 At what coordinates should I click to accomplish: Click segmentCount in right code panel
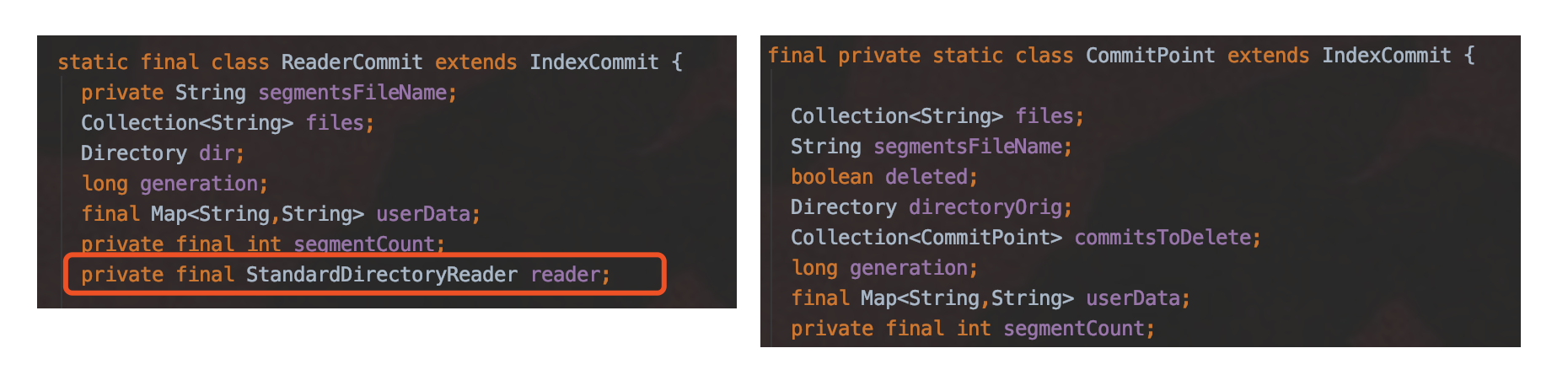1074,329
